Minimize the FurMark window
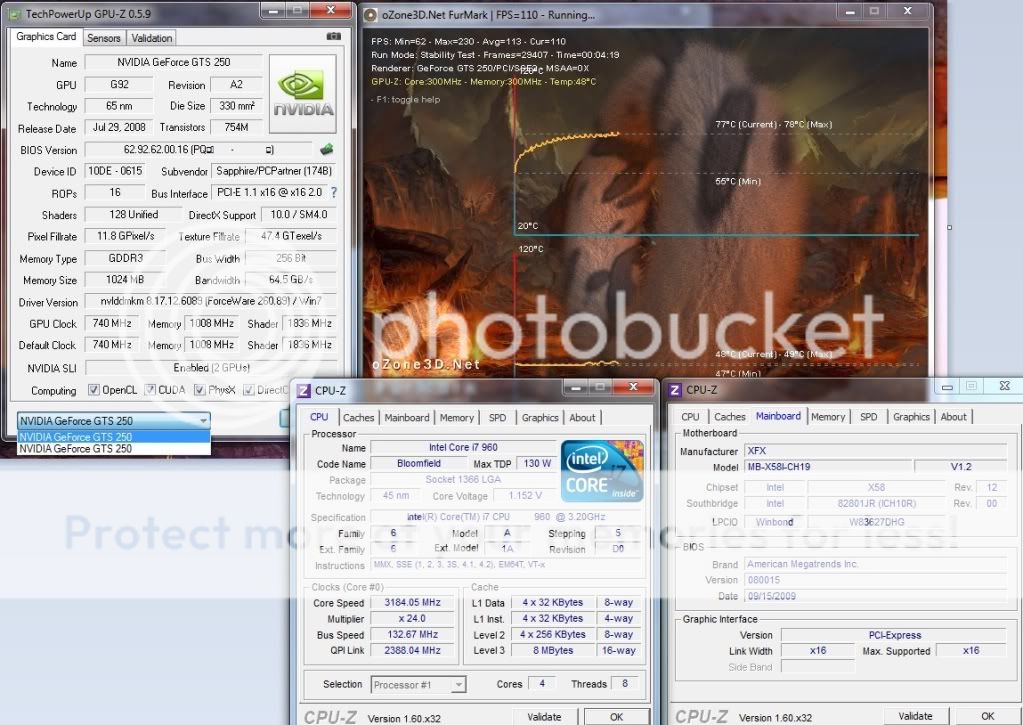Image resolution: width=1023 pixels, height=725 pixels. click(850, 12)
